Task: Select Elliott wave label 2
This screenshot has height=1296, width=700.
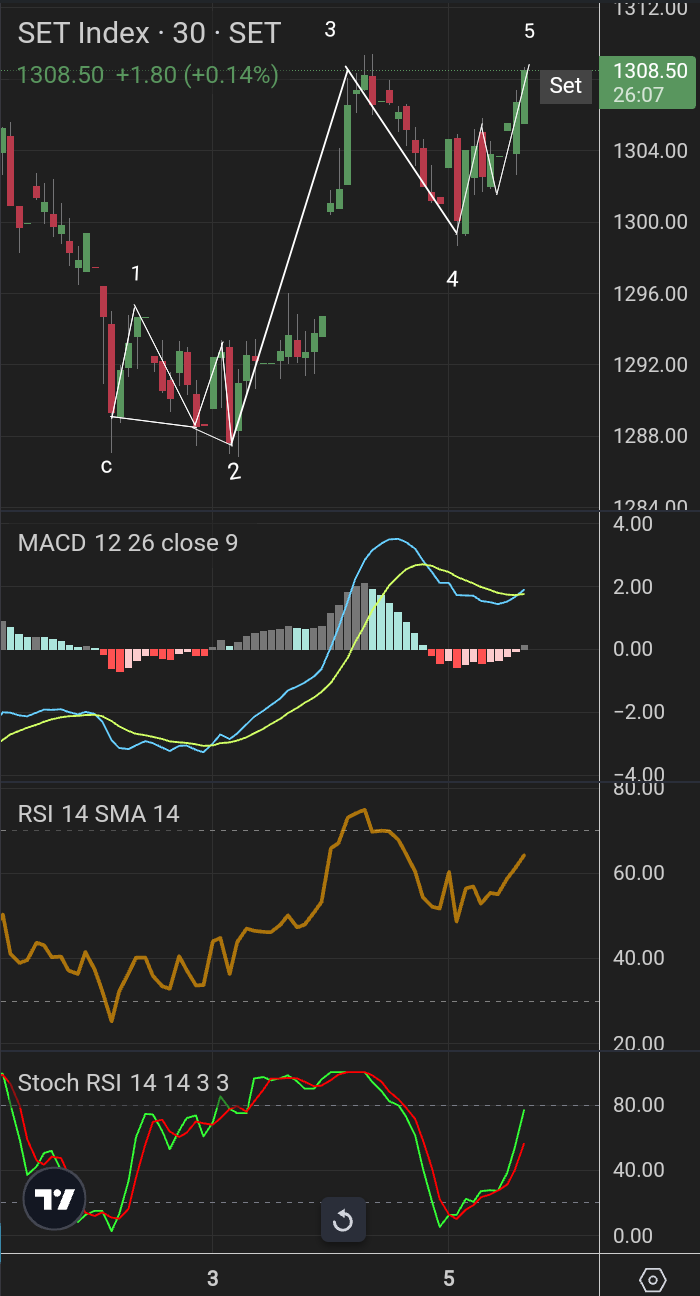Action: (x=234, y=472)
